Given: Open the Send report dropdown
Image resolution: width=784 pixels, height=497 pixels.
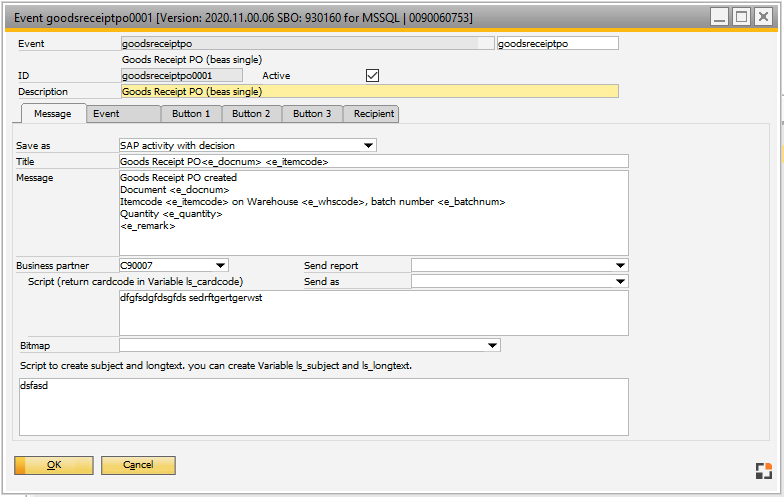Looking at the screenshot, I should [621, 265].
